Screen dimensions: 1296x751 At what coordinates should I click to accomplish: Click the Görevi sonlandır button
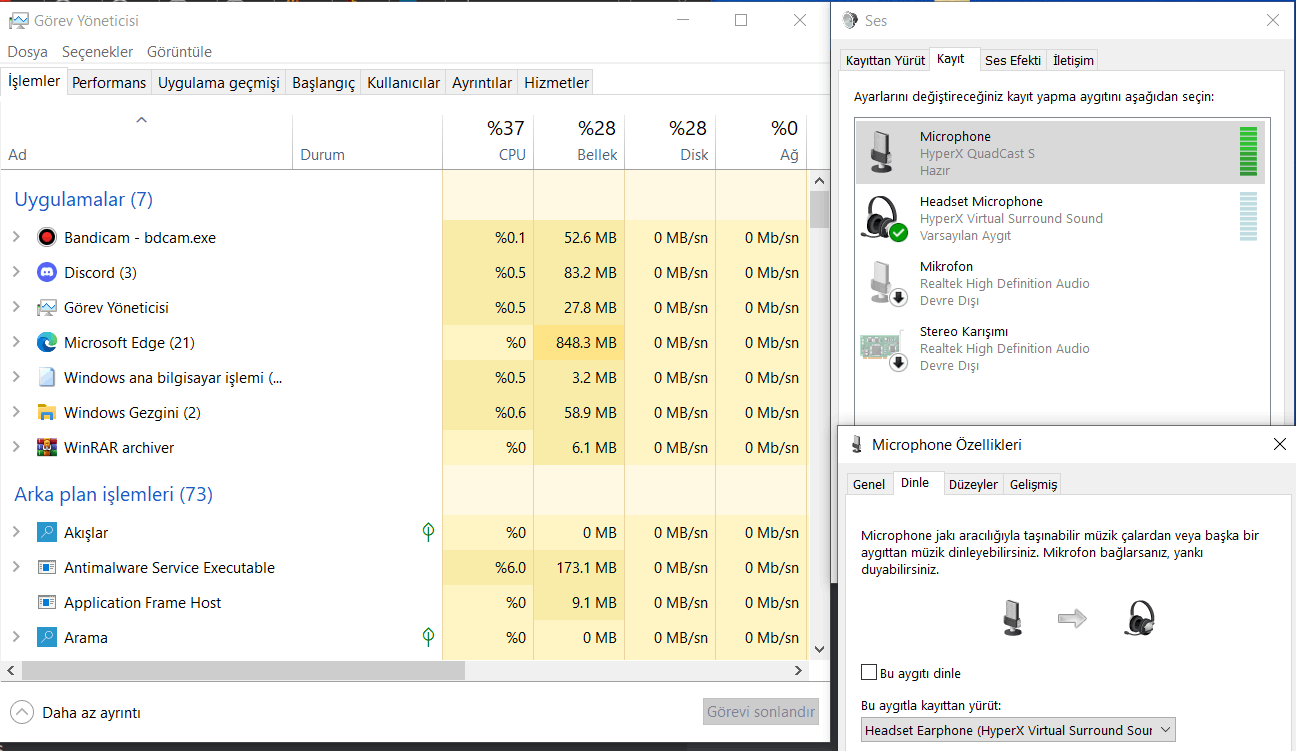(x=761, y=713)
